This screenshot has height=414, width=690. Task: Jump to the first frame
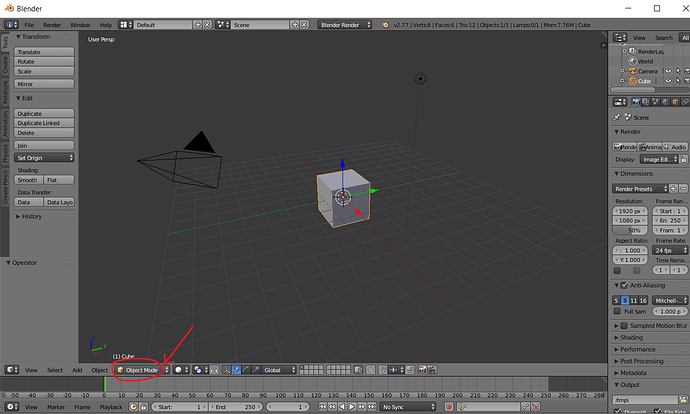pyautogui.click(x=323, y=407)
